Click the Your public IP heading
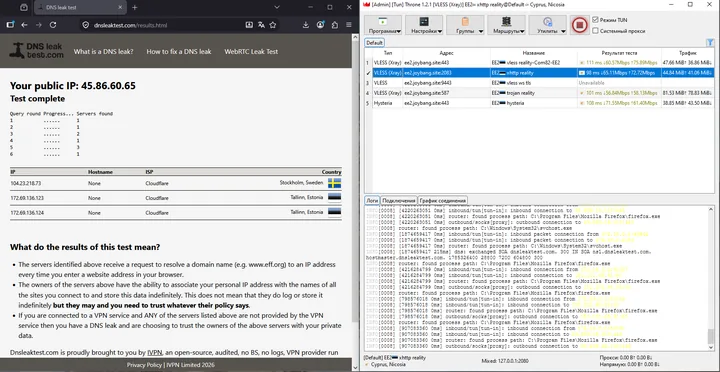Image resolution: width=720 pixels, height=372 pixels. click(73, 85)
